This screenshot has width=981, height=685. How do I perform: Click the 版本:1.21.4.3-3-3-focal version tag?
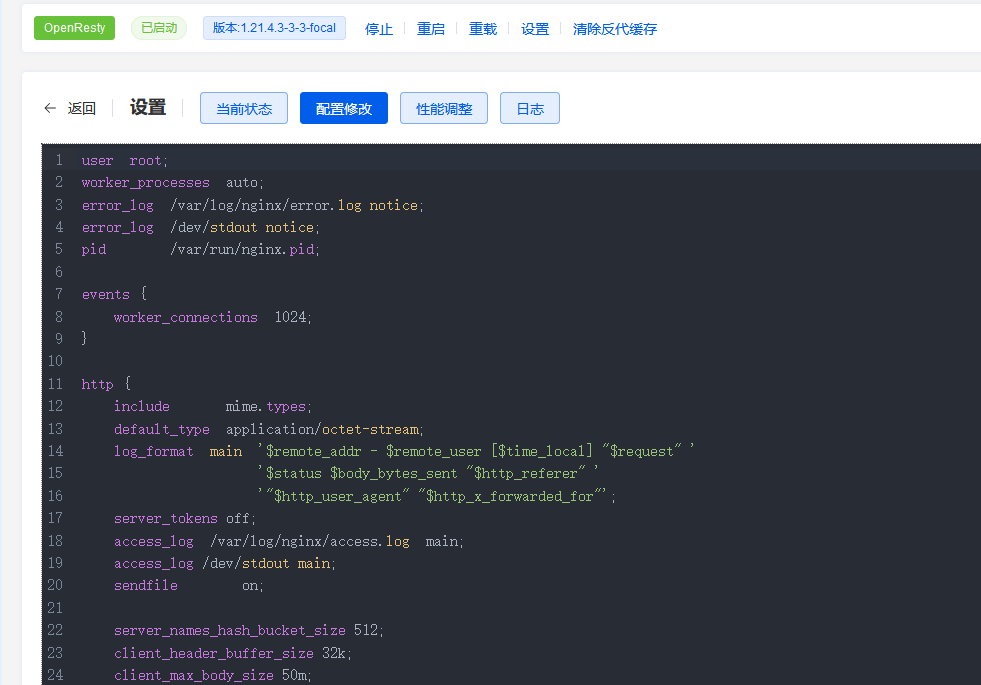pos(274,28)
